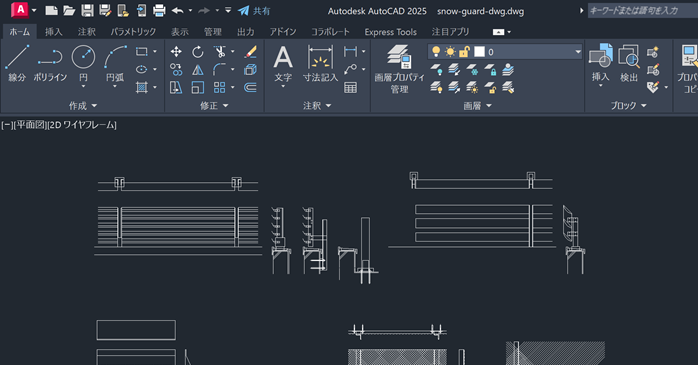This screenshot has height=365, width=698.
Task: Switch to the 挿入 ribbon tab
Action: [x=53, y=32]
